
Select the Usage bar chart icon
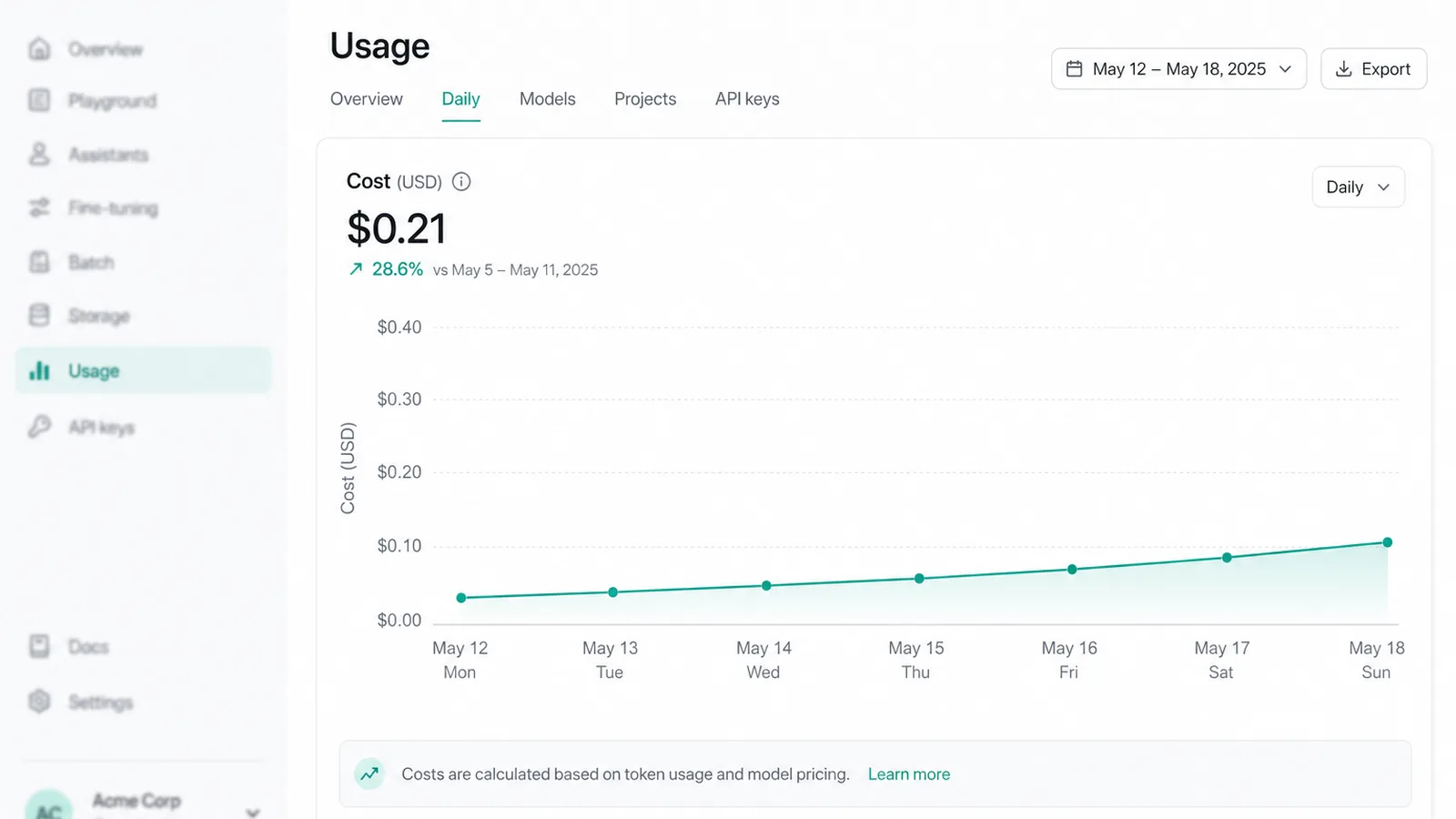click(x=39, y=370)
